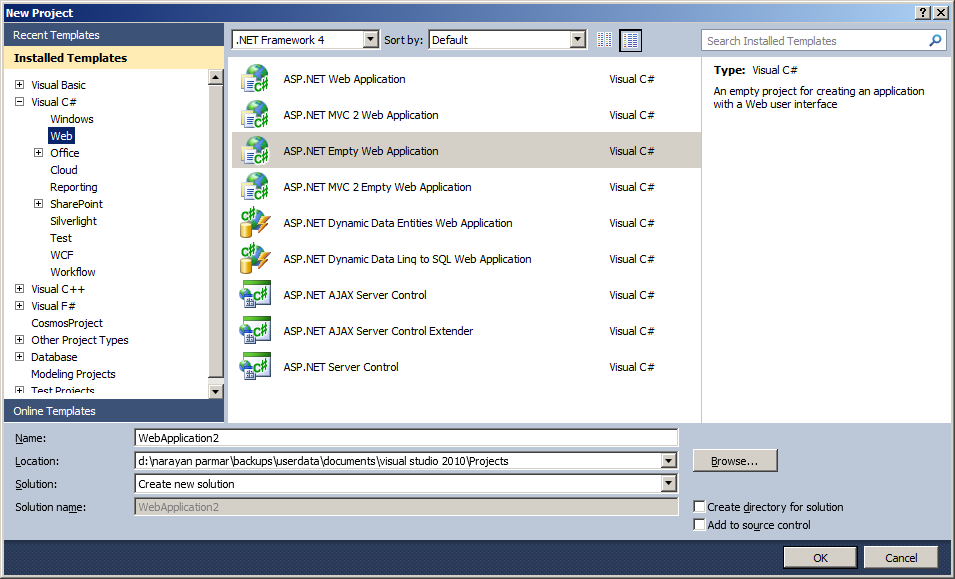The height and width of the screenshot is (579, 955).
Task: Select the Web category
Action: 62,136
